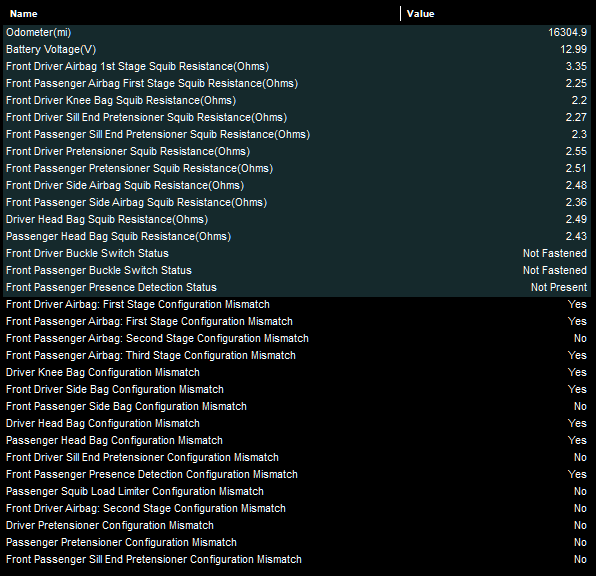596x576 pixels.
Task: Select the Battery Voltage(V) row
Action: (x=297, y=49)
